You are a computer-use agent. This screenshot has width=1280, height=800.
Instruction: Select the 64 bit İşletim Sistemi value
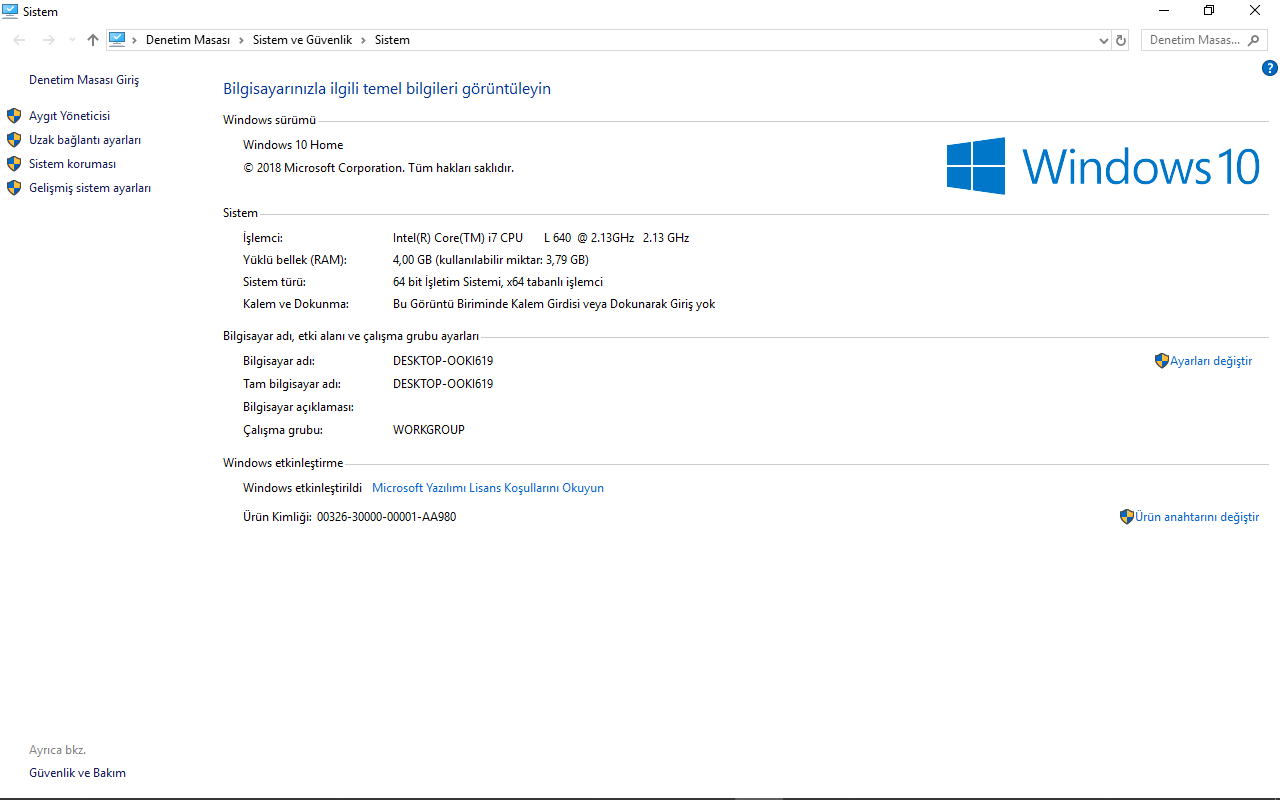(x=498, y=282)
